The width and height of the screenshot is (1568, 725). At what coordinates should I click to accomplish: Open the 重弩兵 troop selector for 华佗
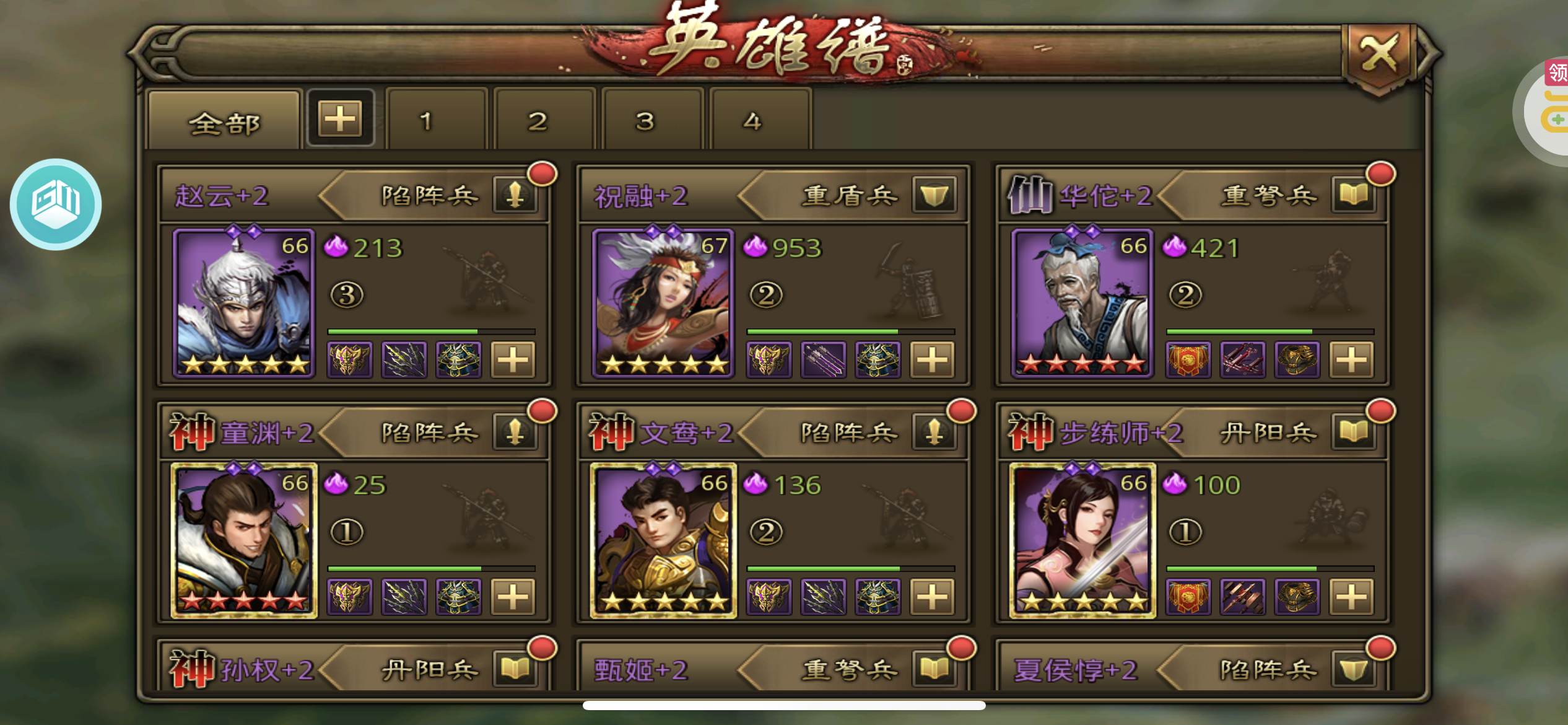pyautogui.click(x=1268, y=196)
